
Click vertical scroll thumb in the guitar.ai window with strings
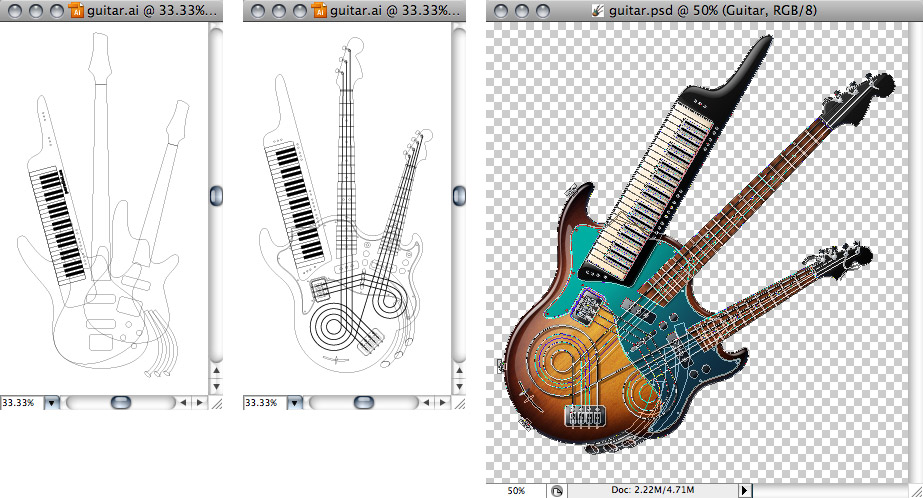pos(459,196)
